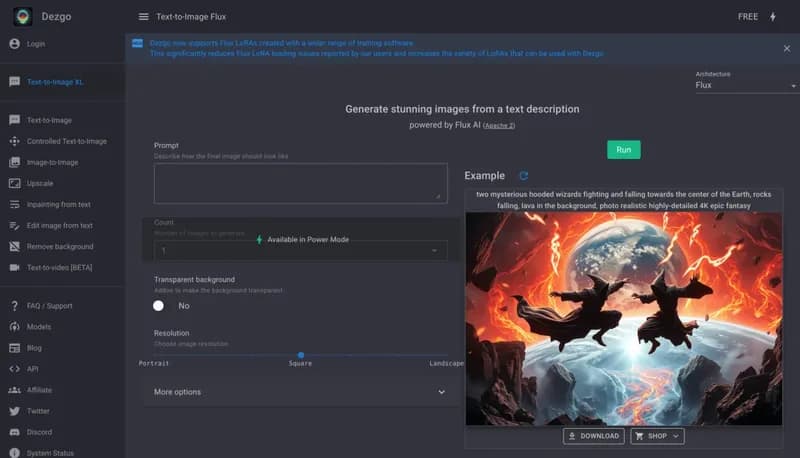Click the Upscale icon
This screenshot has width=800, height=458.
coord(14,183)
